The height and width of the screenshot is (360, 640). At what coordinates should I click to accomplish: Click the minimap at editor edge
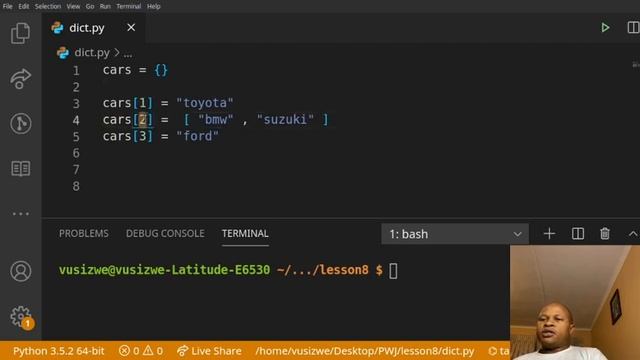pyautogui.click(x=636, y=64)
